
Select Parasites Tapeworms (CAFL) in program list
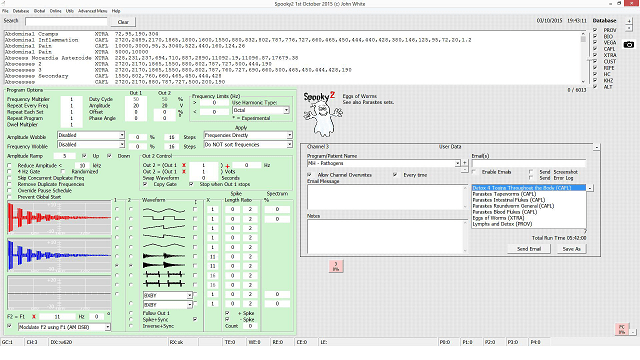504,194
